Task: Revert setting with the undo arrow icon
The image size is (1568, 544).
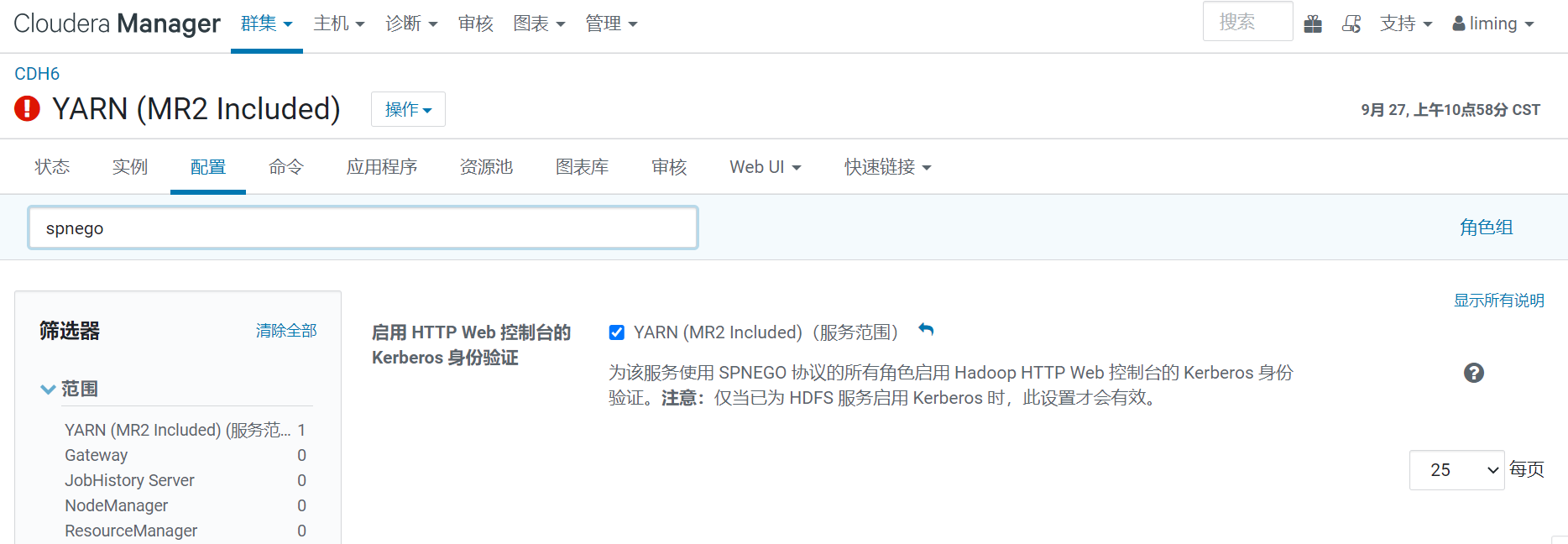Action: pos(926,330)
